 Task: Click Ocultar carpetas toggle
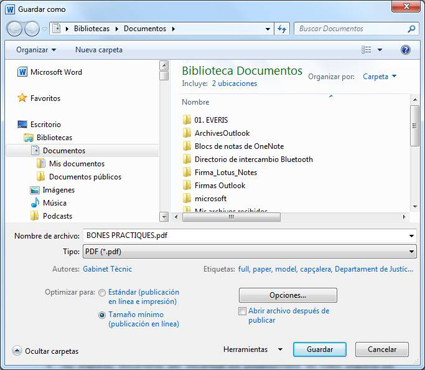(x=46, y=351)
